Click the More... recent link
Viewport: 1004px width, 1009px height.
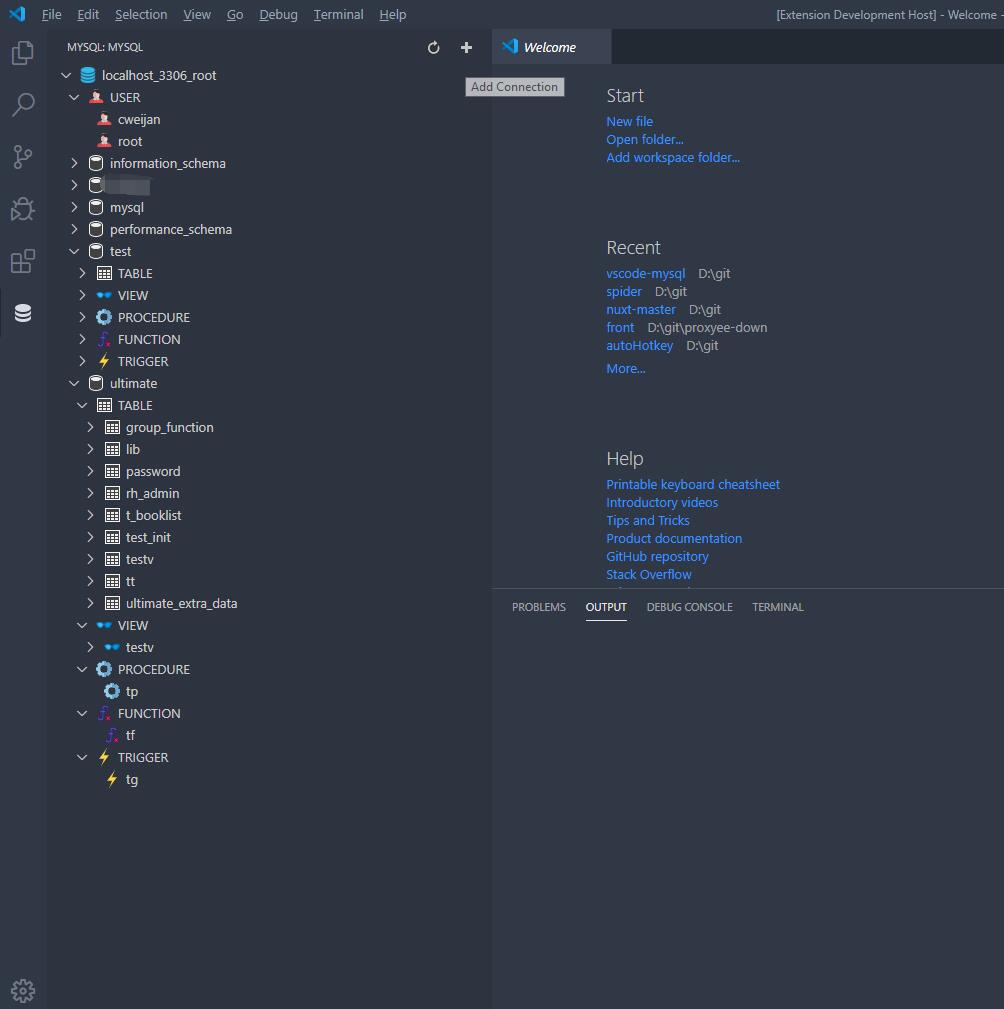(626, 369)
